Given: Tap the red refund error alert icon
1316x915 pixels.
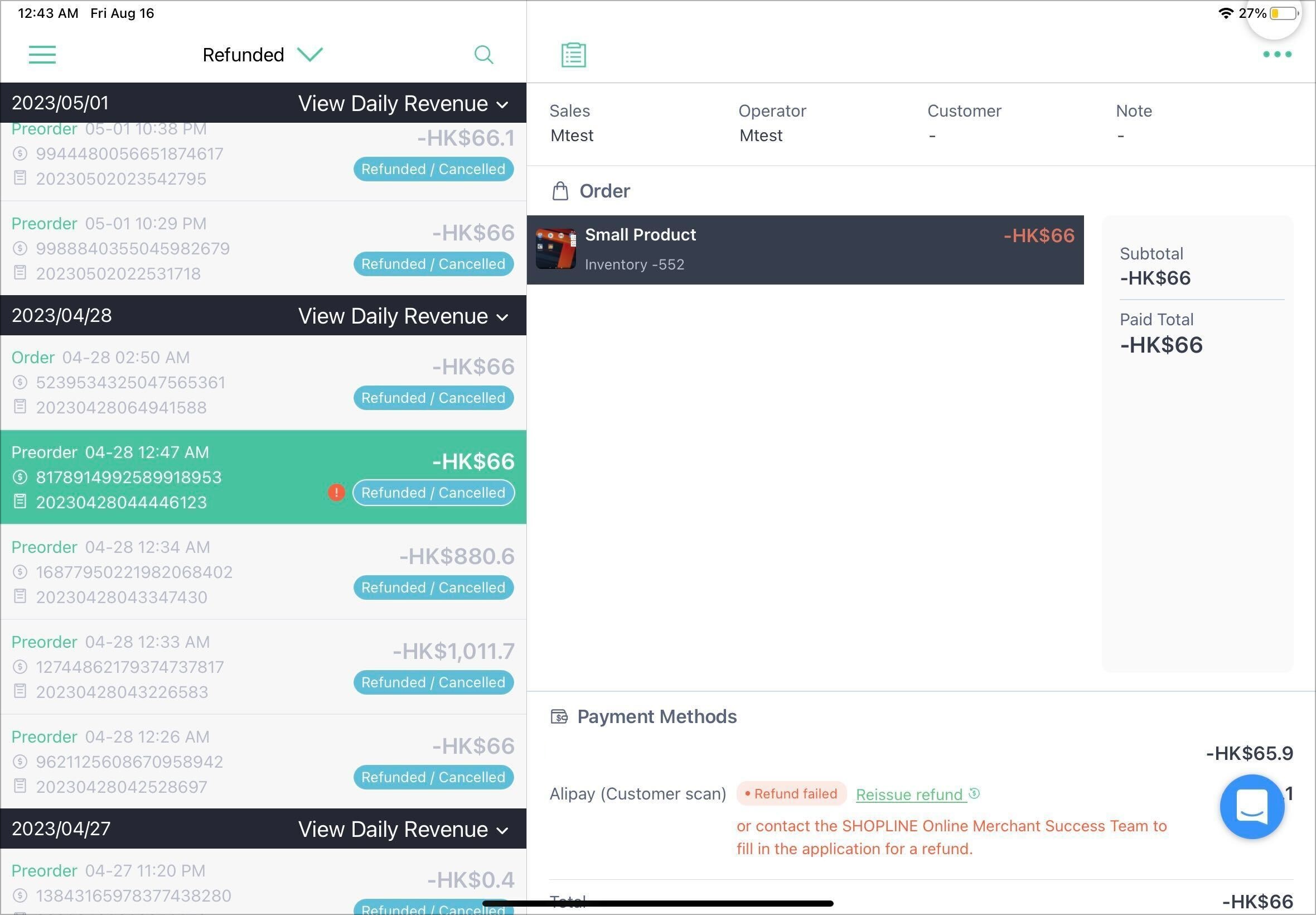Looking at the screenshot, I should point(336,493).
